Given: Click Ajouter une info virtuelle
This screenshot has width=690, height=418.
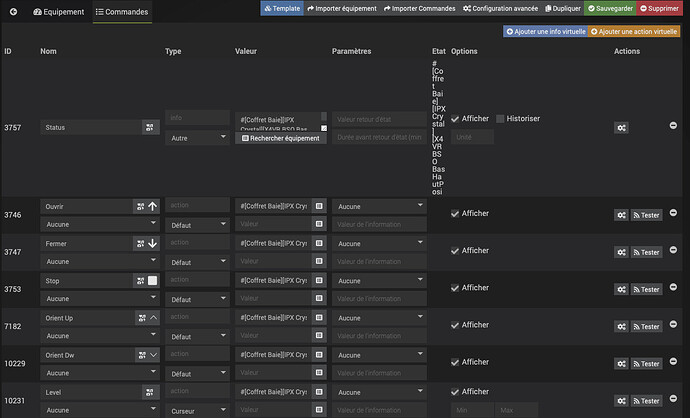Looking at the screenshot, I should point(546,31).
